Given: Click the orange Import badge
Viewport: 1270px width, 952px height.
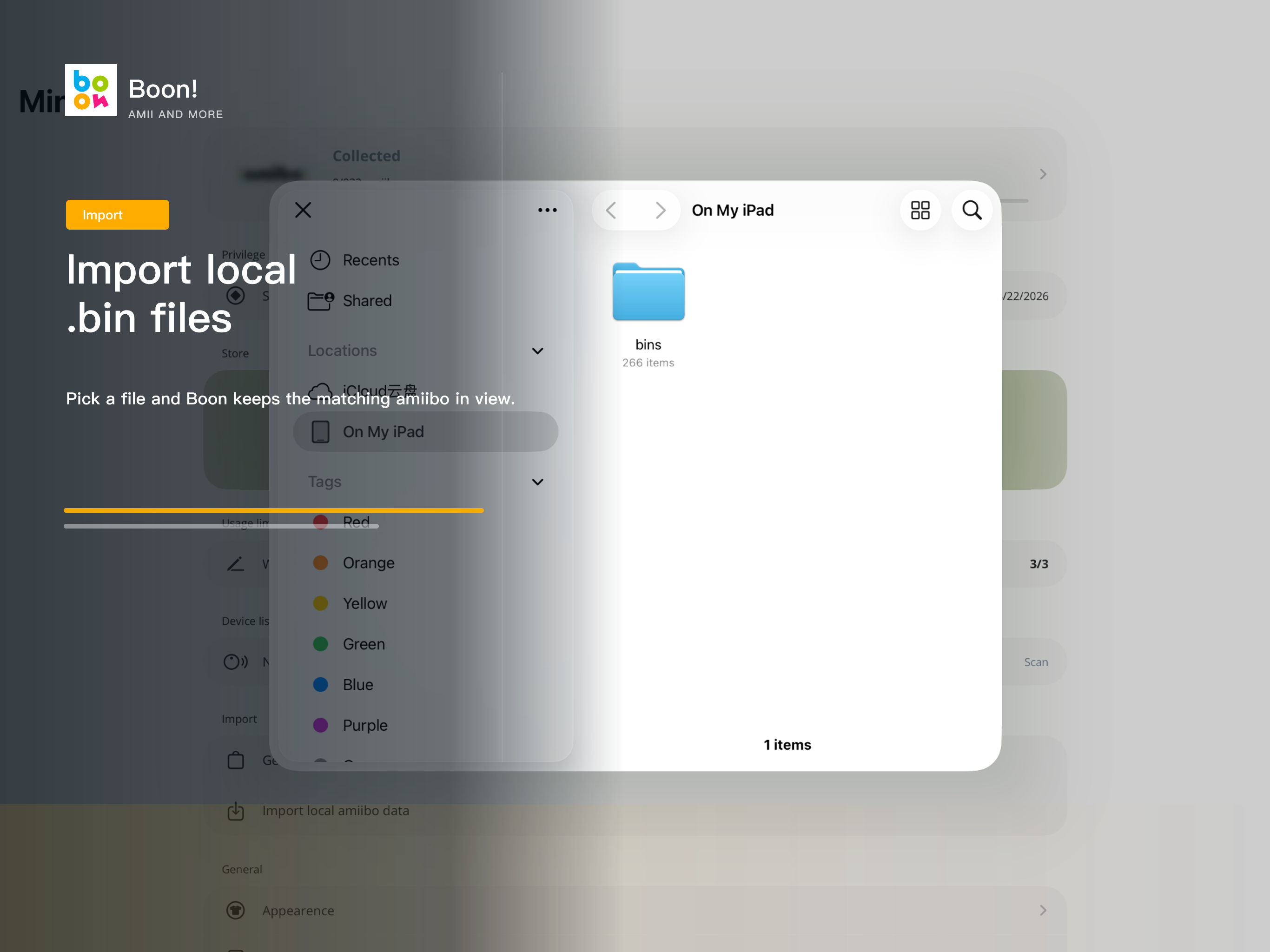Looking at the screenshot, I should tap(117, 215).
